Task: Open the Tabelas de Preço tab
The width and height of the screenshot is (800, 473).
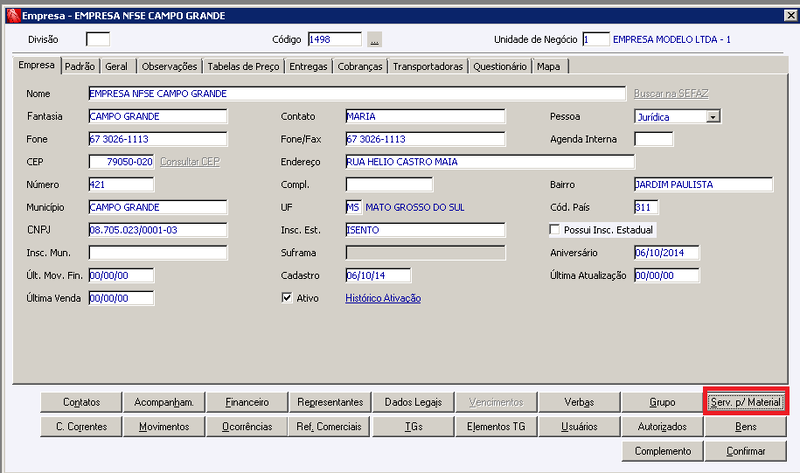Action: click(x=243, y=66)
